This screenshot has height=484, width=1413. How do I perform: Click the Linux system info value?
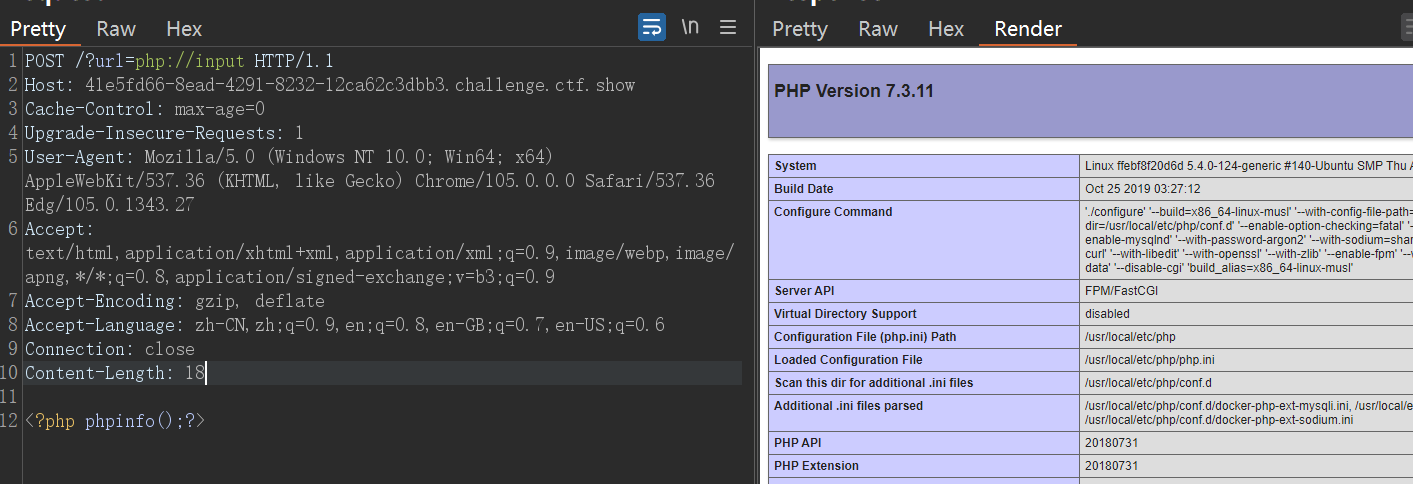(1248, 166)
